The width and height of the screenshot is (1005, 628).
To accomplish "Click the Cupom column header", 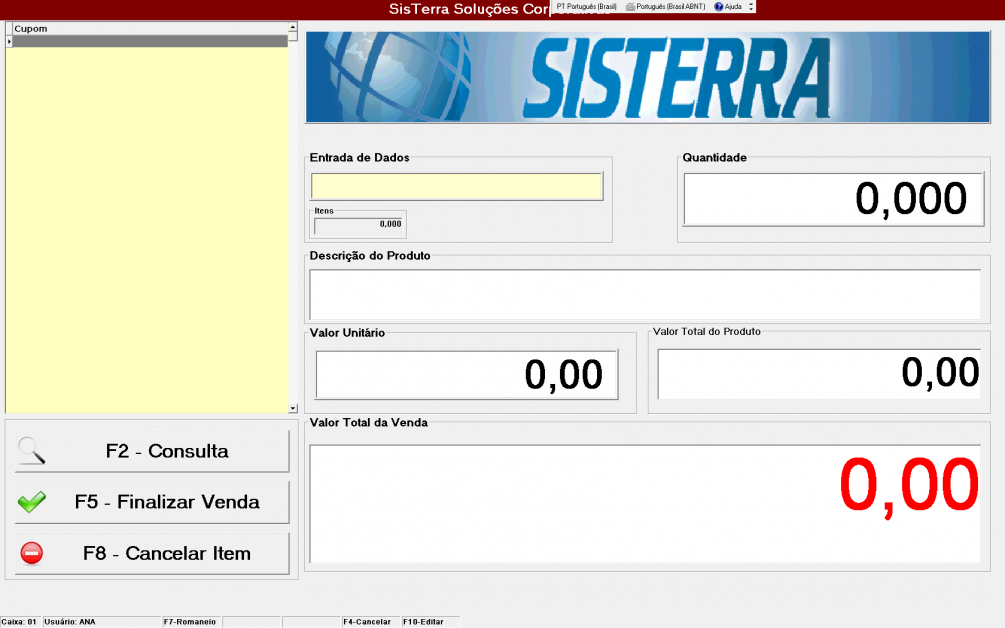I will point(148,29).
